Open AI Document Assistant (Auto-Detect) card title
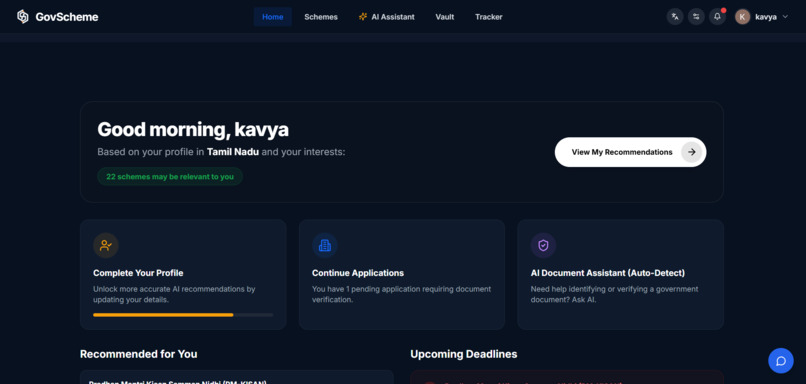Image resolution: width=806 pixels, height=384 pixels. tap(608, 273)
